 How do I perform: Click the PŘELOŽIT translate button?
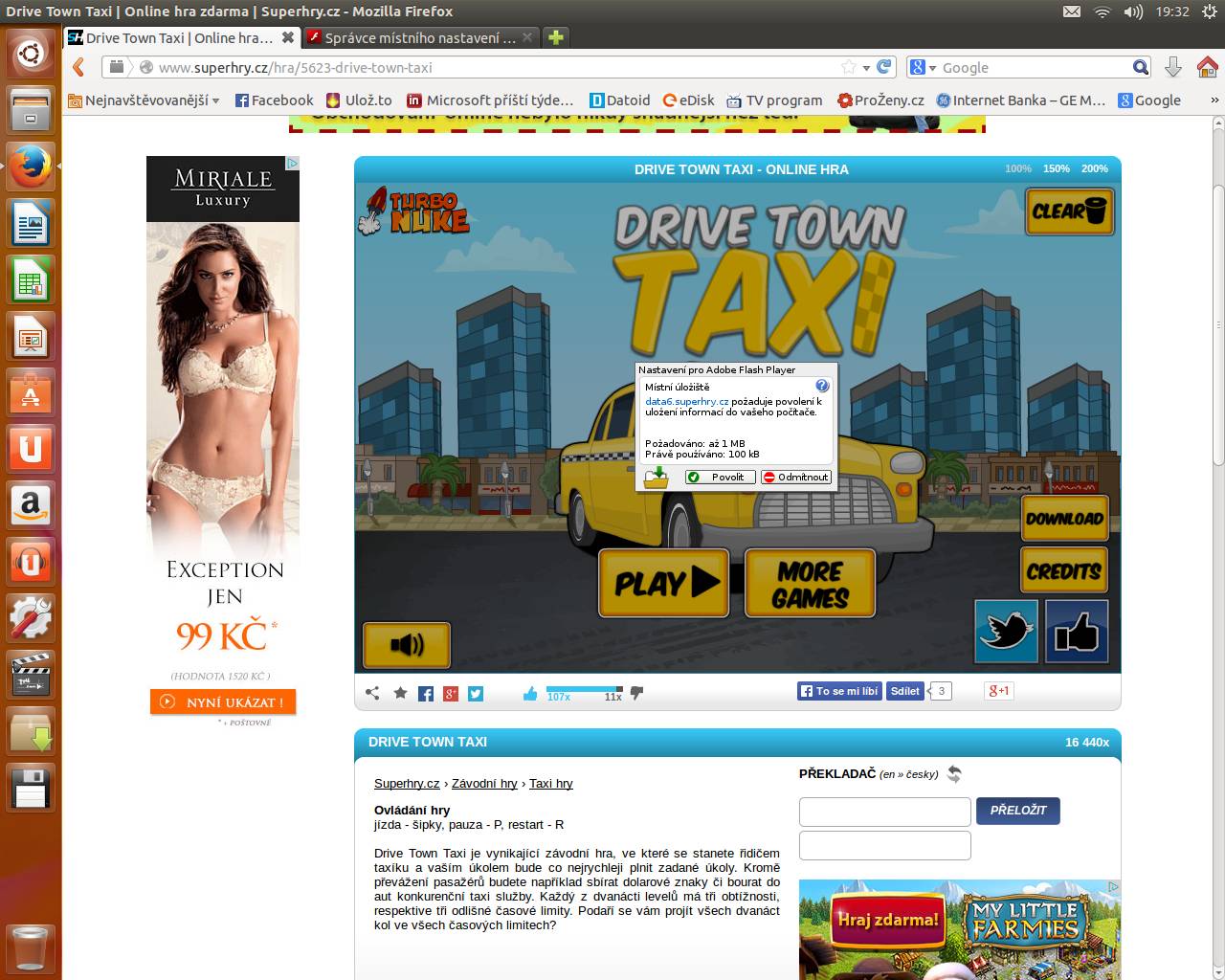[x=1018, y=811]
